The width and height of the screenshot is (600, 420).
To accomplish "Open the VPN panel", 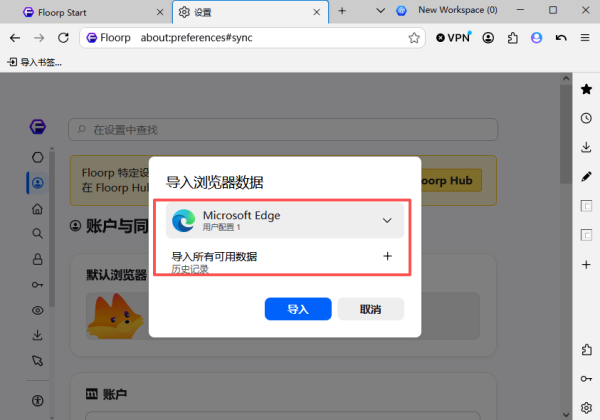I will [453, 38].
